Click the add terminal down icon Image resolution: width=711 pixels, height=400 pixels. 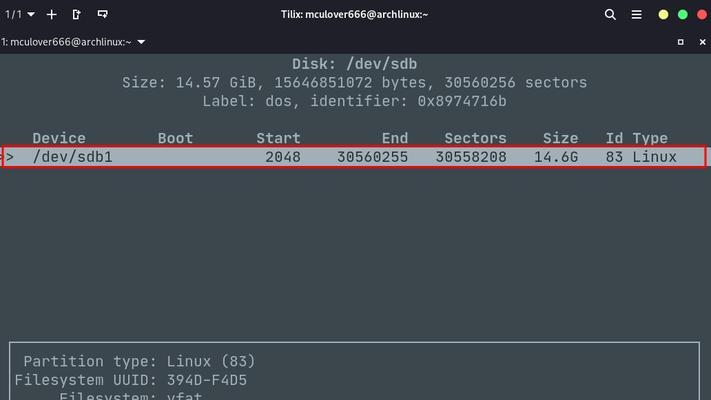[x=102, y=15]
